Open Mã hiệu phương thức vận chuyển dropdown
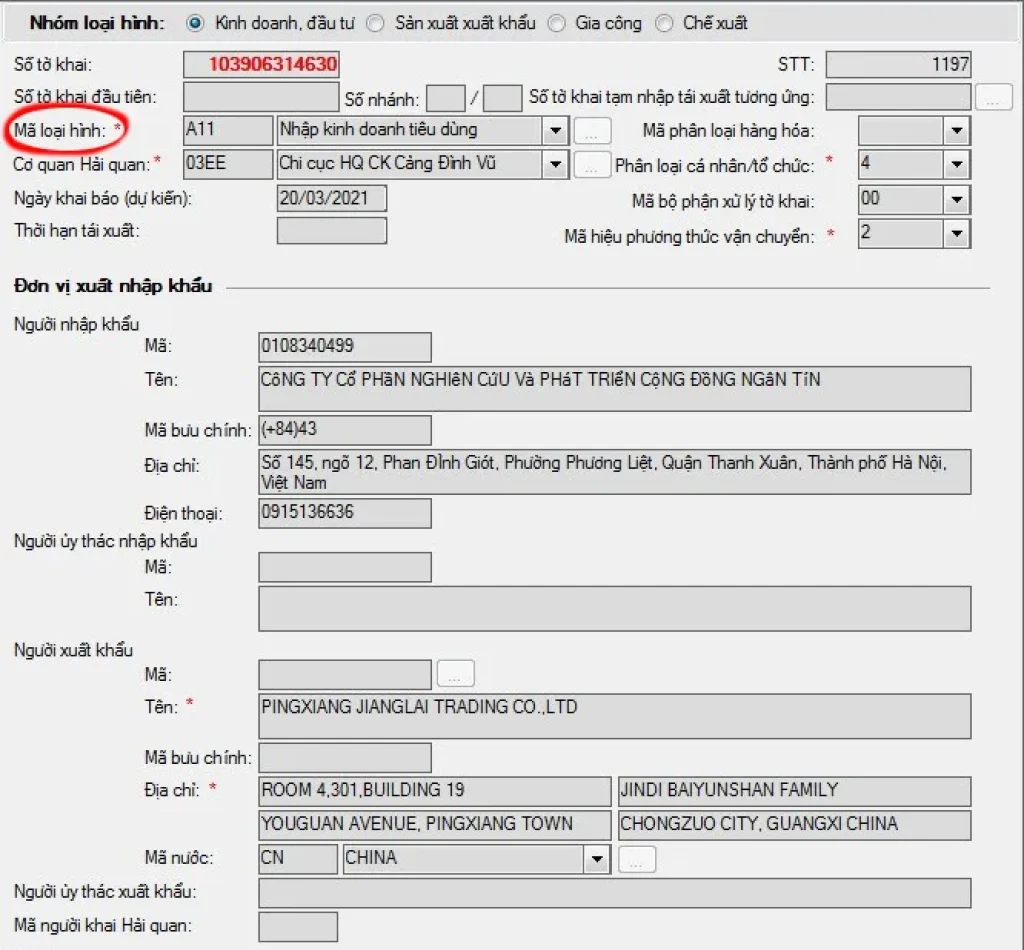 click(957, 235)
